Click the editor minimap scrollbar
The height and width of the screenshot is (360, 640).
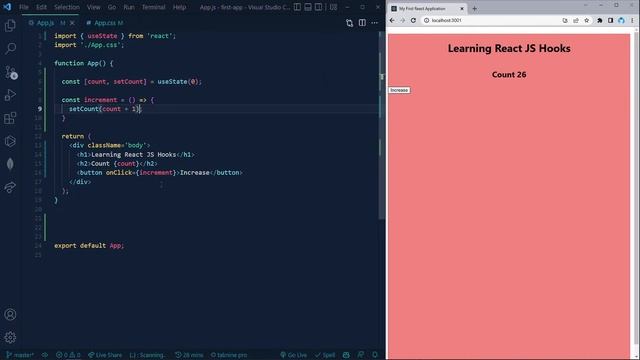[382, 124]
